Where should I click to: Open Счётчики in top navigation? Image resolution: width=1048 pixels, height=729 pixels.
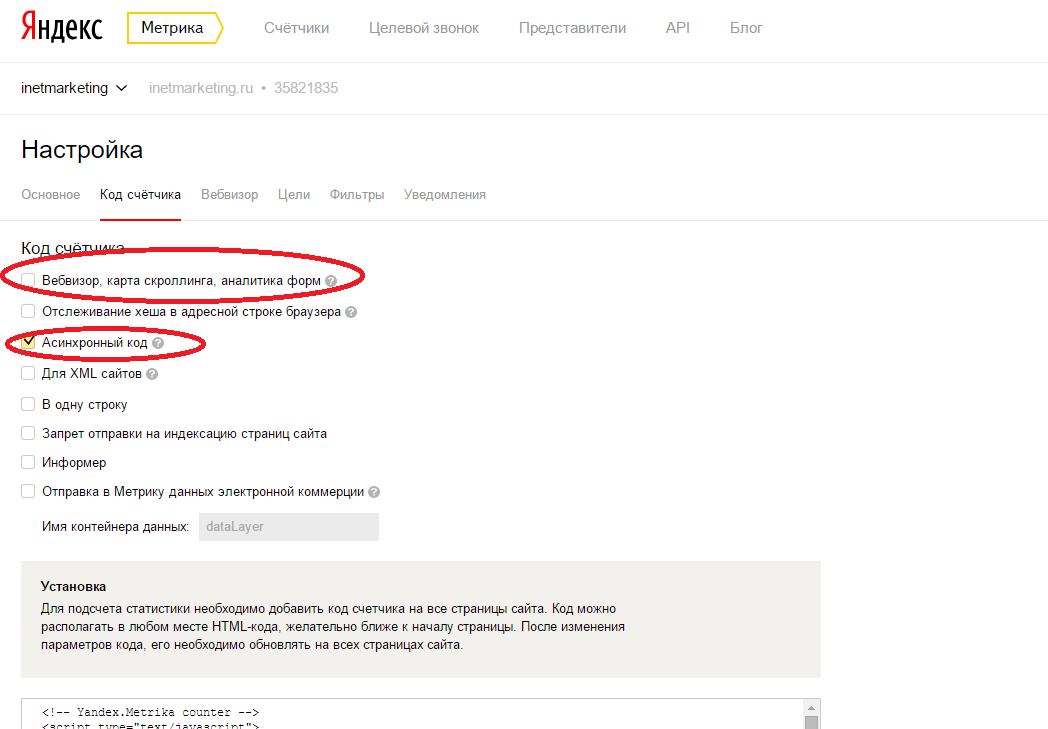coord(296,28)
